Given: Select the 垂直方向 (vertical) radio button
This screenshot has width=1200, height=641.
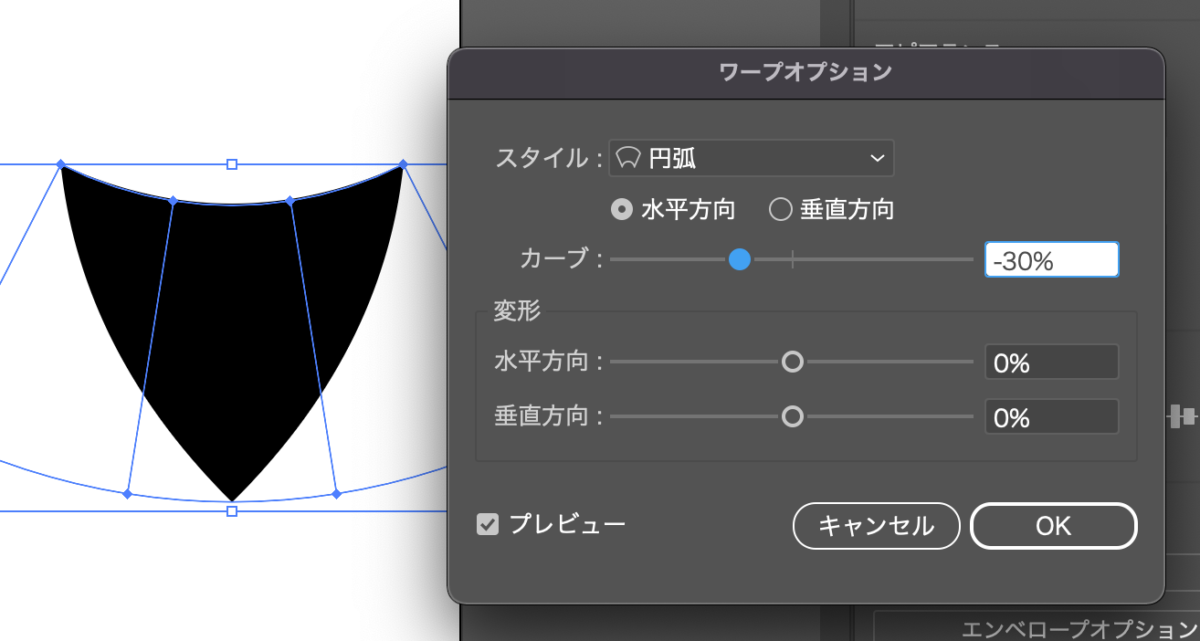Looking at the screenshot, I should coord(781,209).
